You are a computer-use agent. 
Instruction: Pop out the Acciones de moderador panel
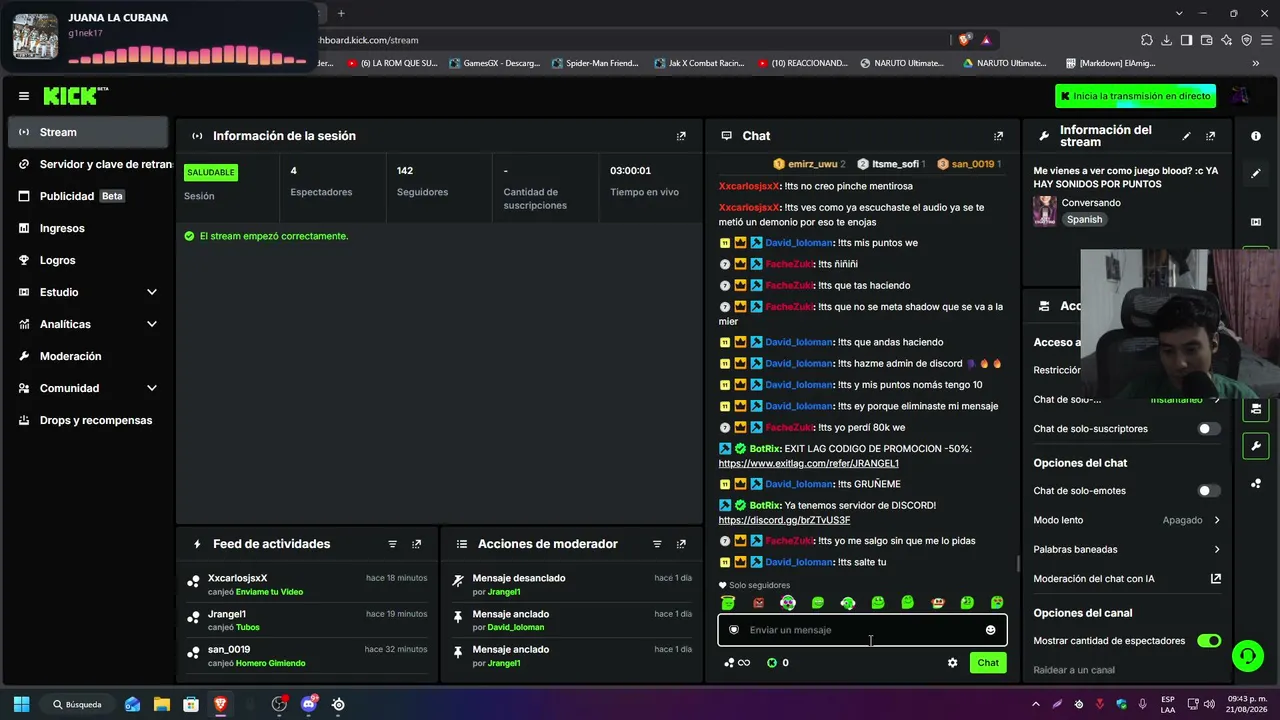point(681,544)
